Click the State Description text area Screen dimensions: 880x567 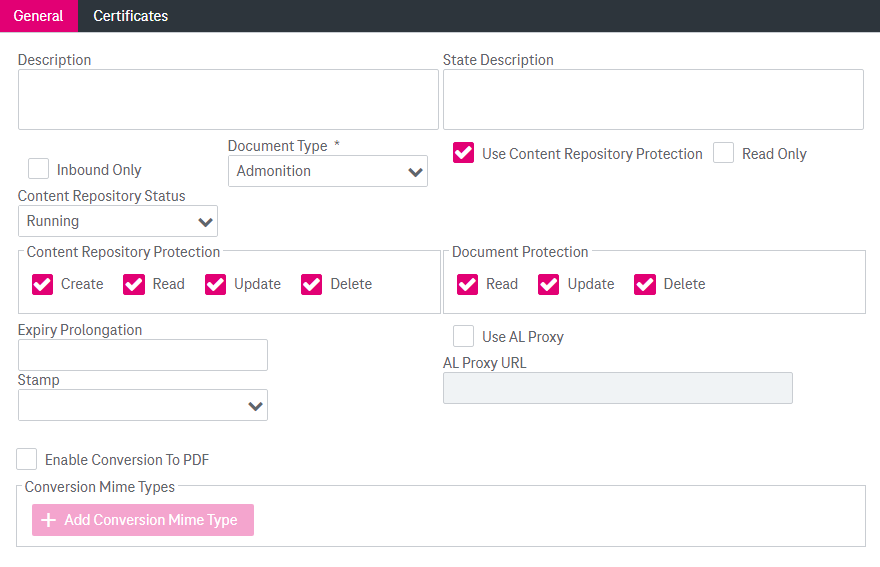(x=653, y=99)
